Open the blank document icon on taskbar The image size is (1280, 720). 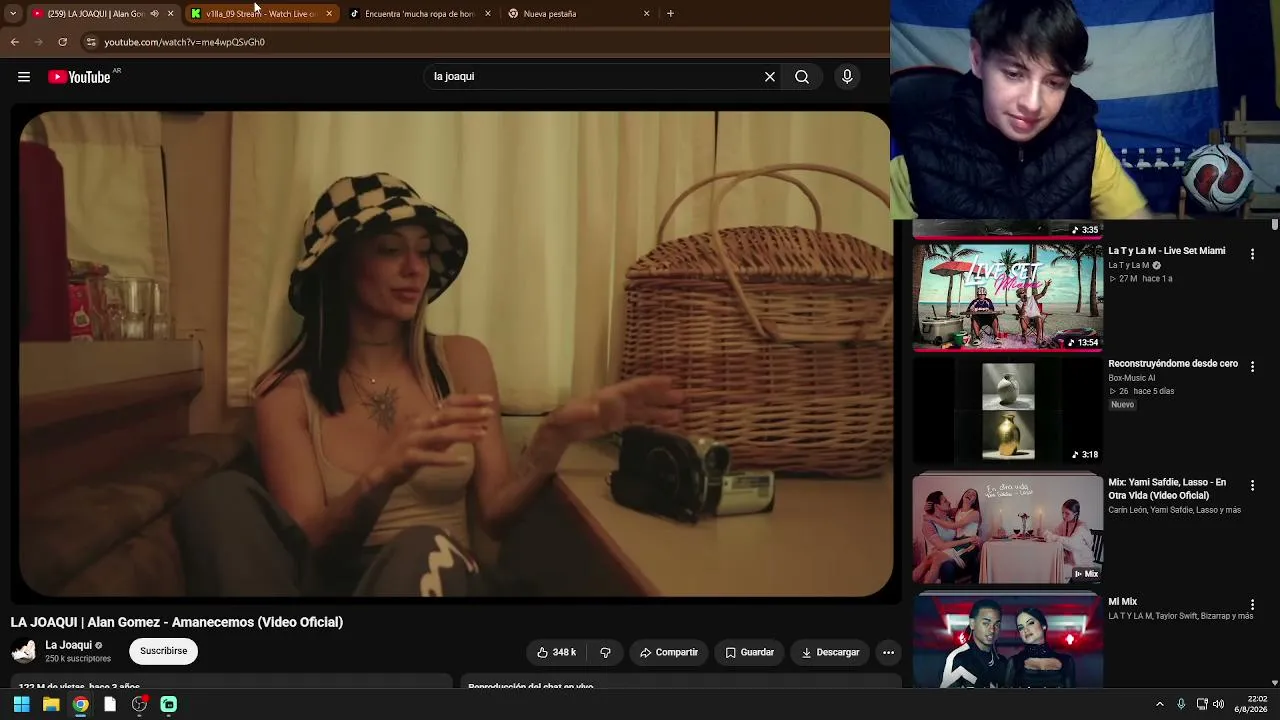110,705
